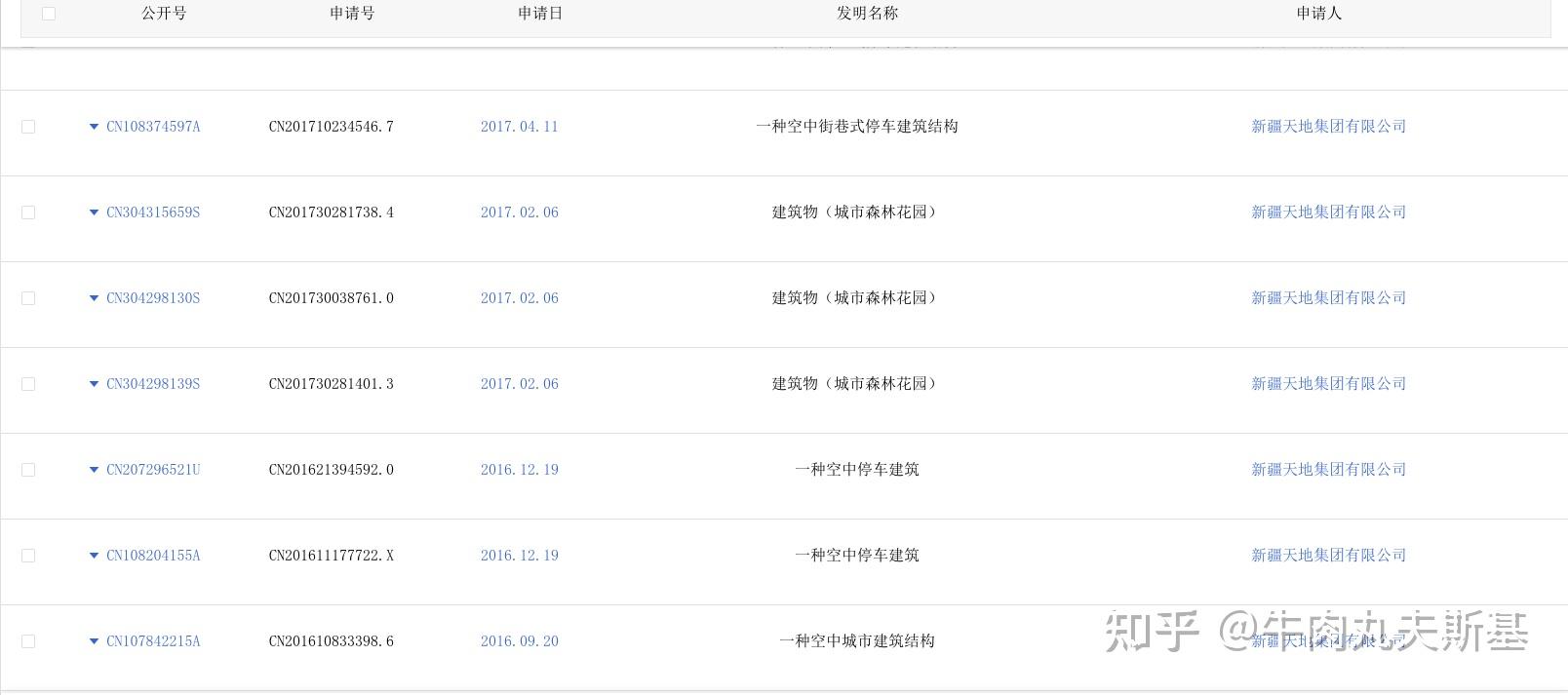This screenshot has height=695, width=1568.
Task: Check the box for CN108374597A row
Action: (28, 127)
